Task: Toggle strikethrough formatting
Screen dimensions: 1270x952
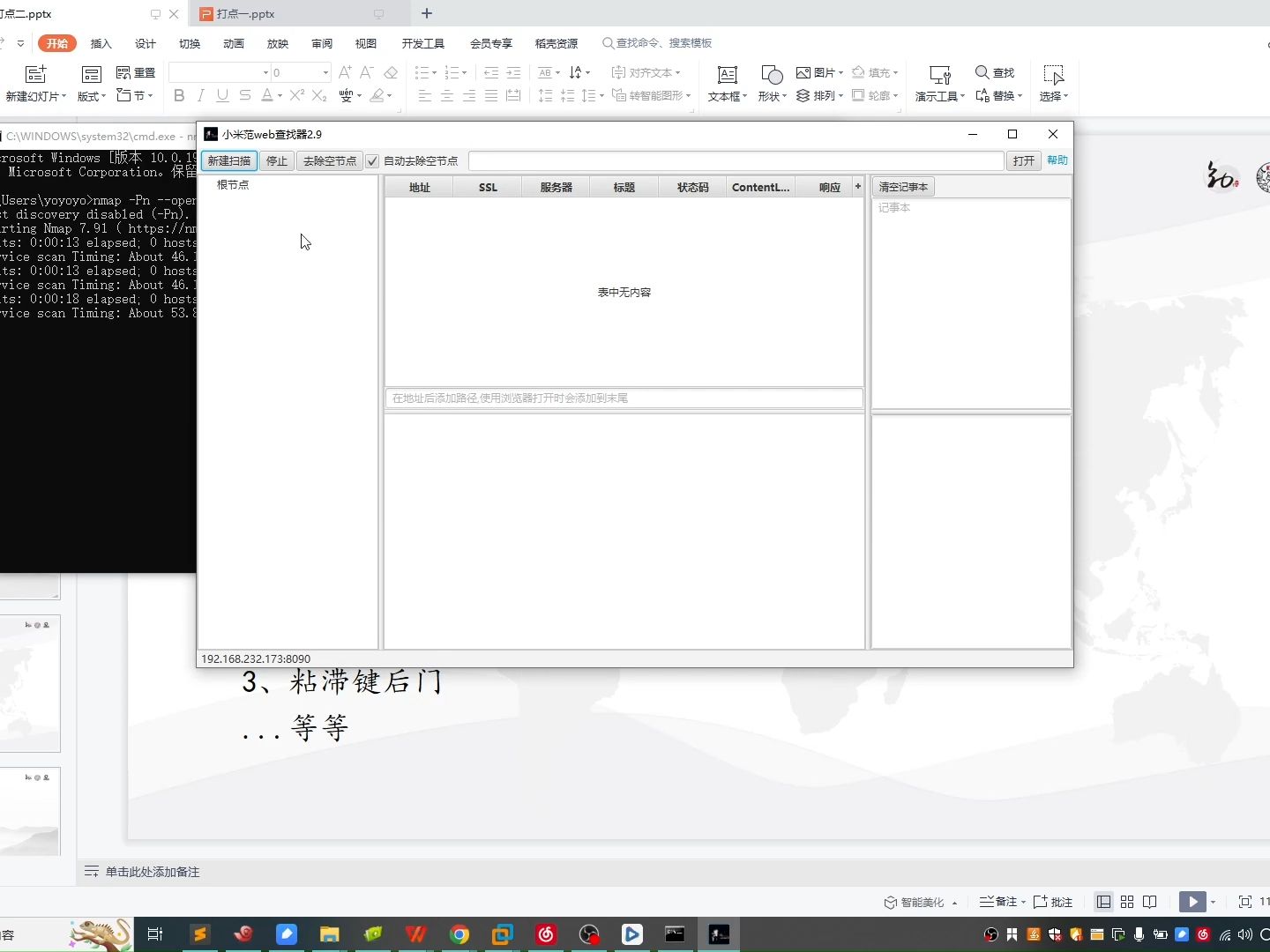Action: [245, 95]
